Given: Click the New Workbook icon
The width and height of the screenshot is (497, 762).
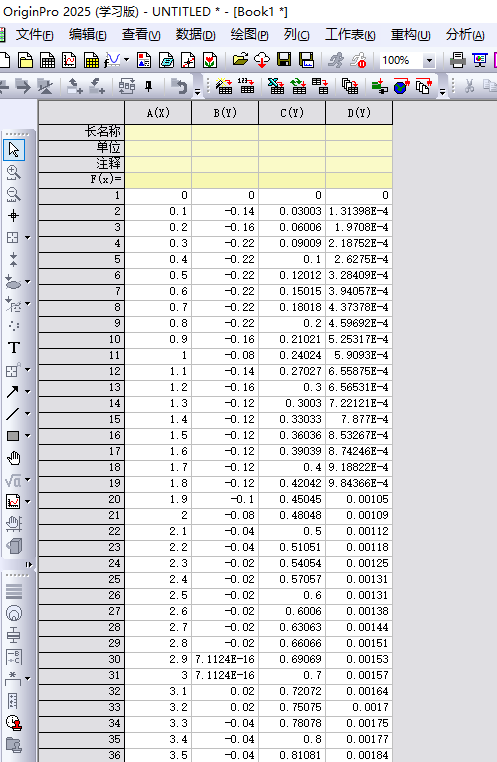Looking at the screenshot, I should [x=48, y=60].
